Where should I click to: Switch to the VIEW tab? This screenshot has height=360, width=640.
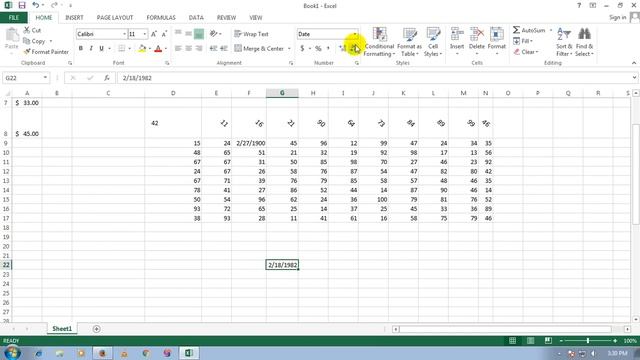coord(256,18)
